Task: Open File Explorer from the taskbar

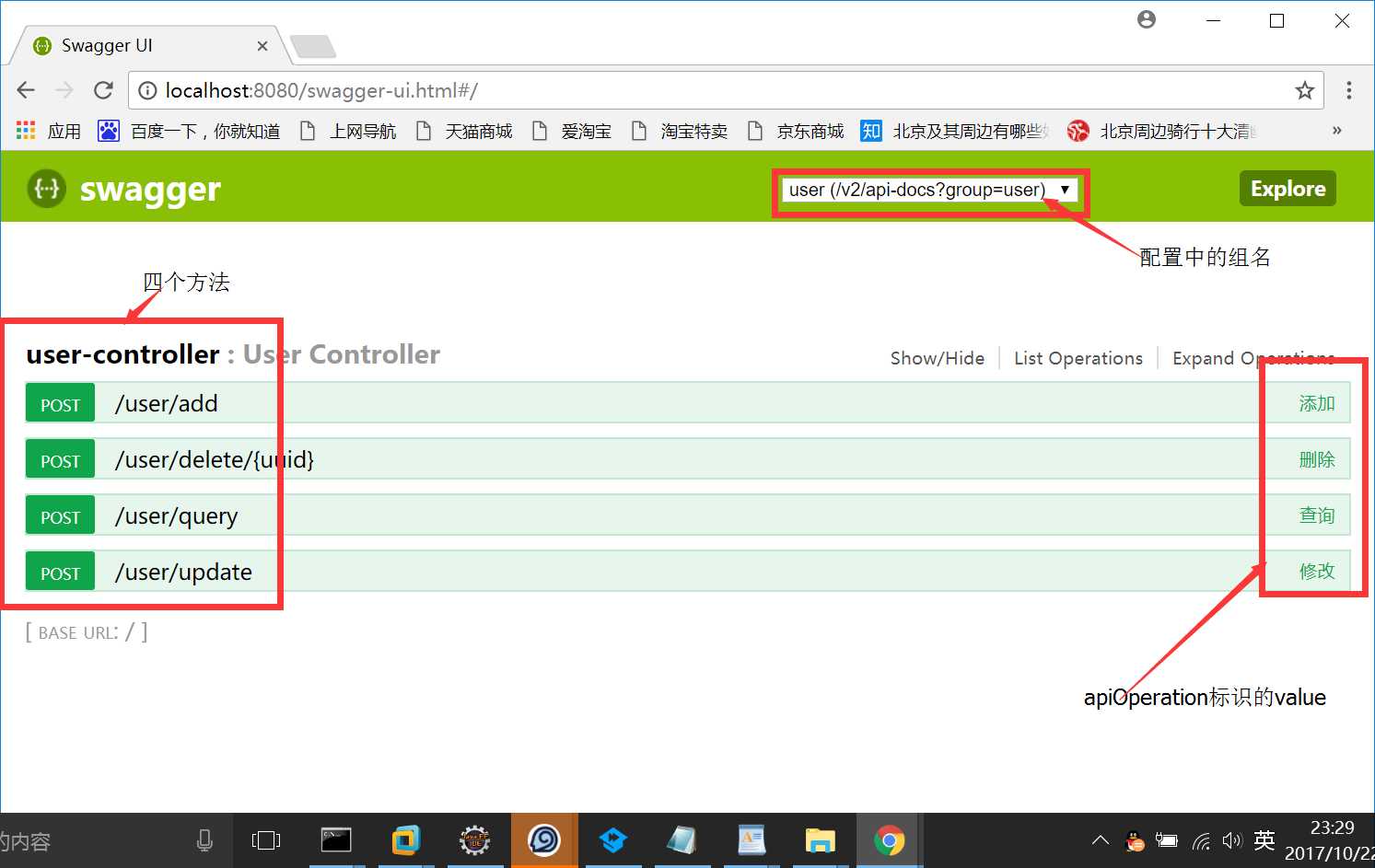Action: (821, 840)
